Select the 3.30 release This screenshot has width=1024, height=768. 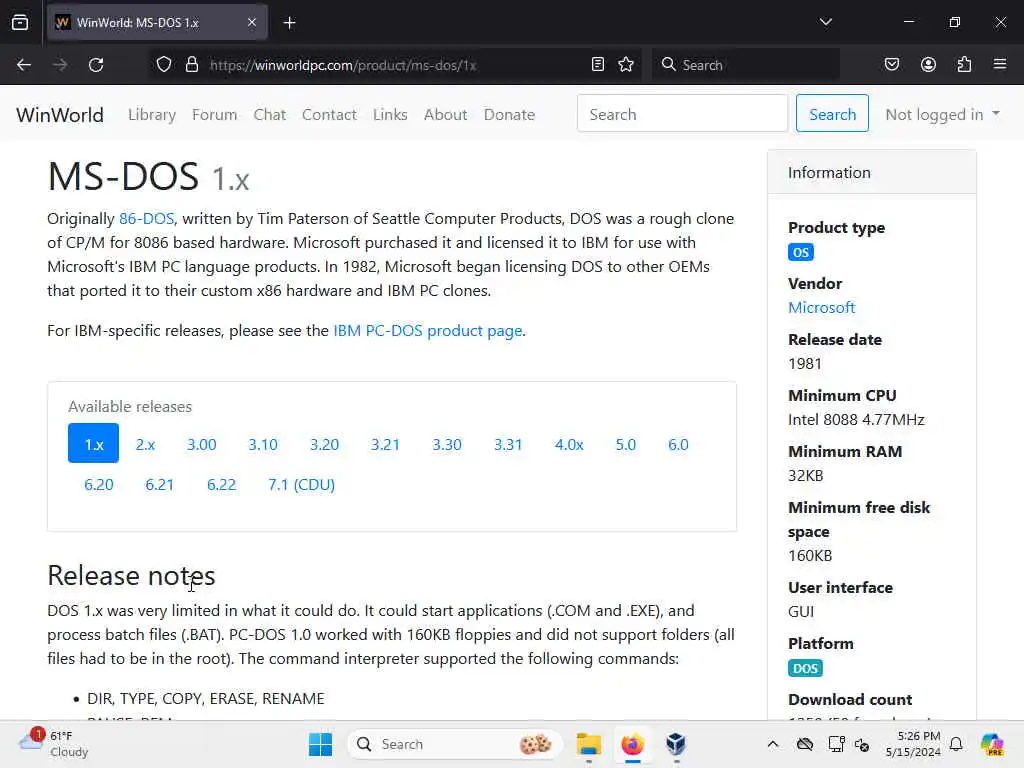[447, 445]
